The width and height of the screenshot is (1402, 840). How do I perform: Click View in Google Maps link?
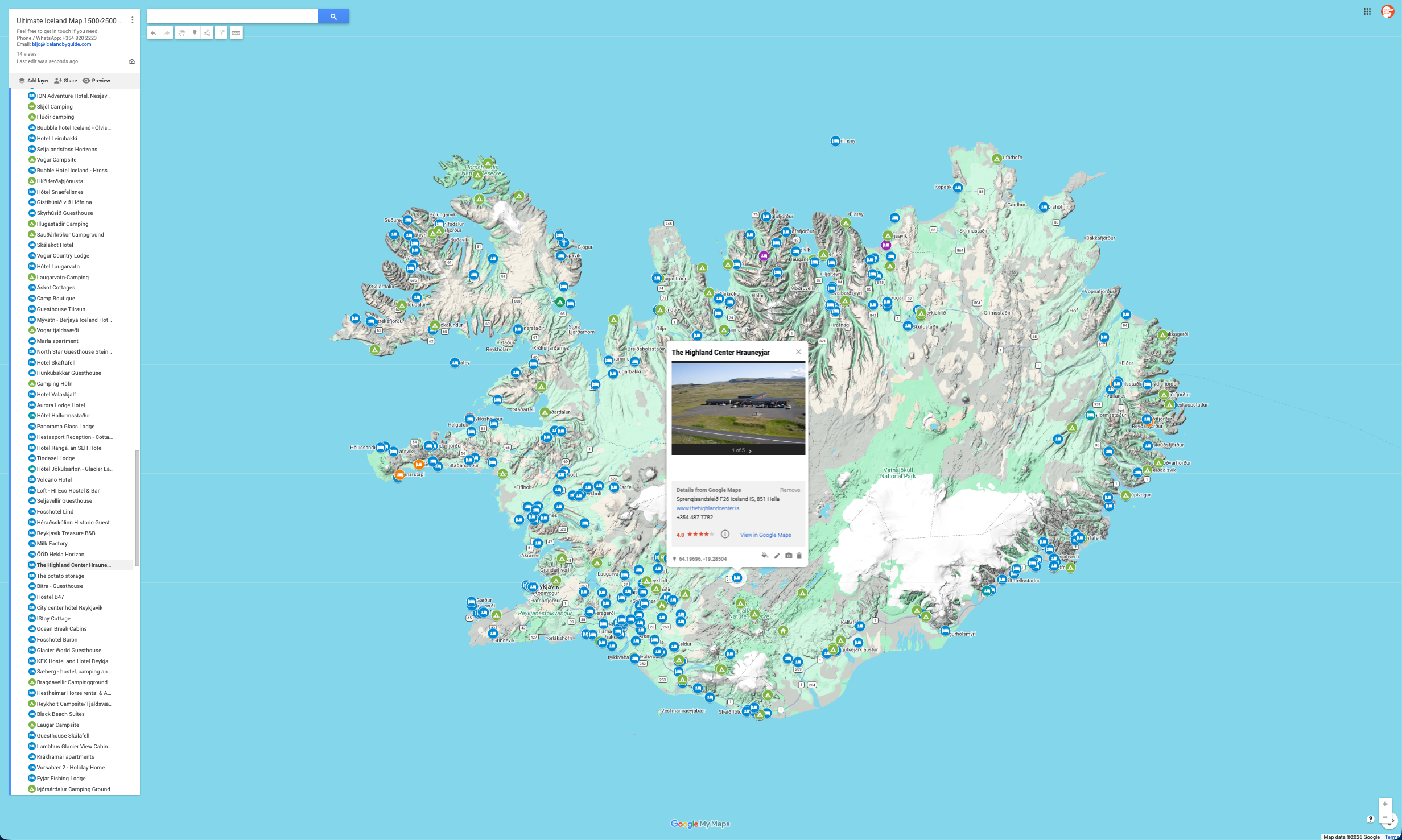tap(765, 535)
